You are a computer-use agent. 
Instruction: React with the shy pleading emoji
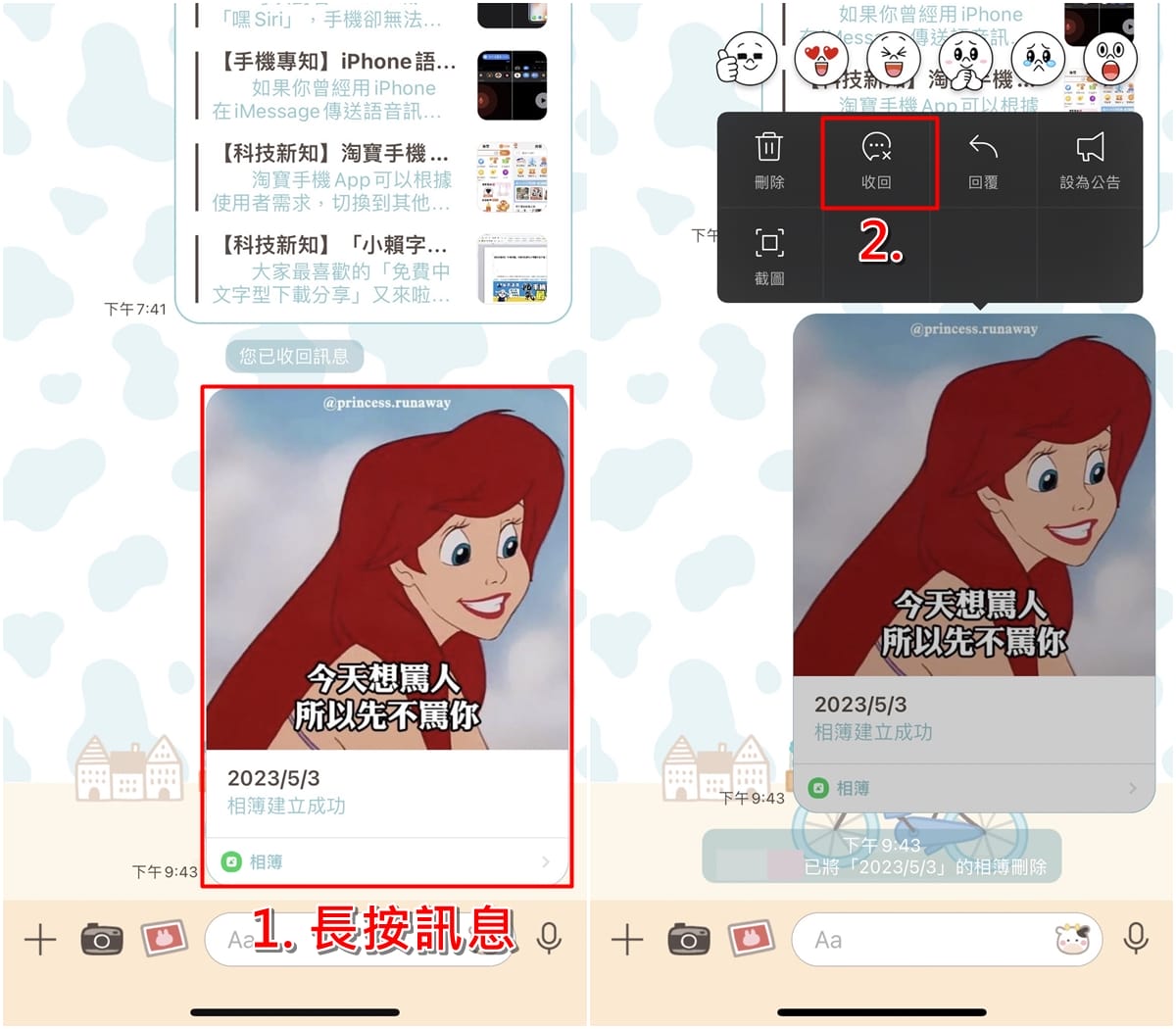965,59
